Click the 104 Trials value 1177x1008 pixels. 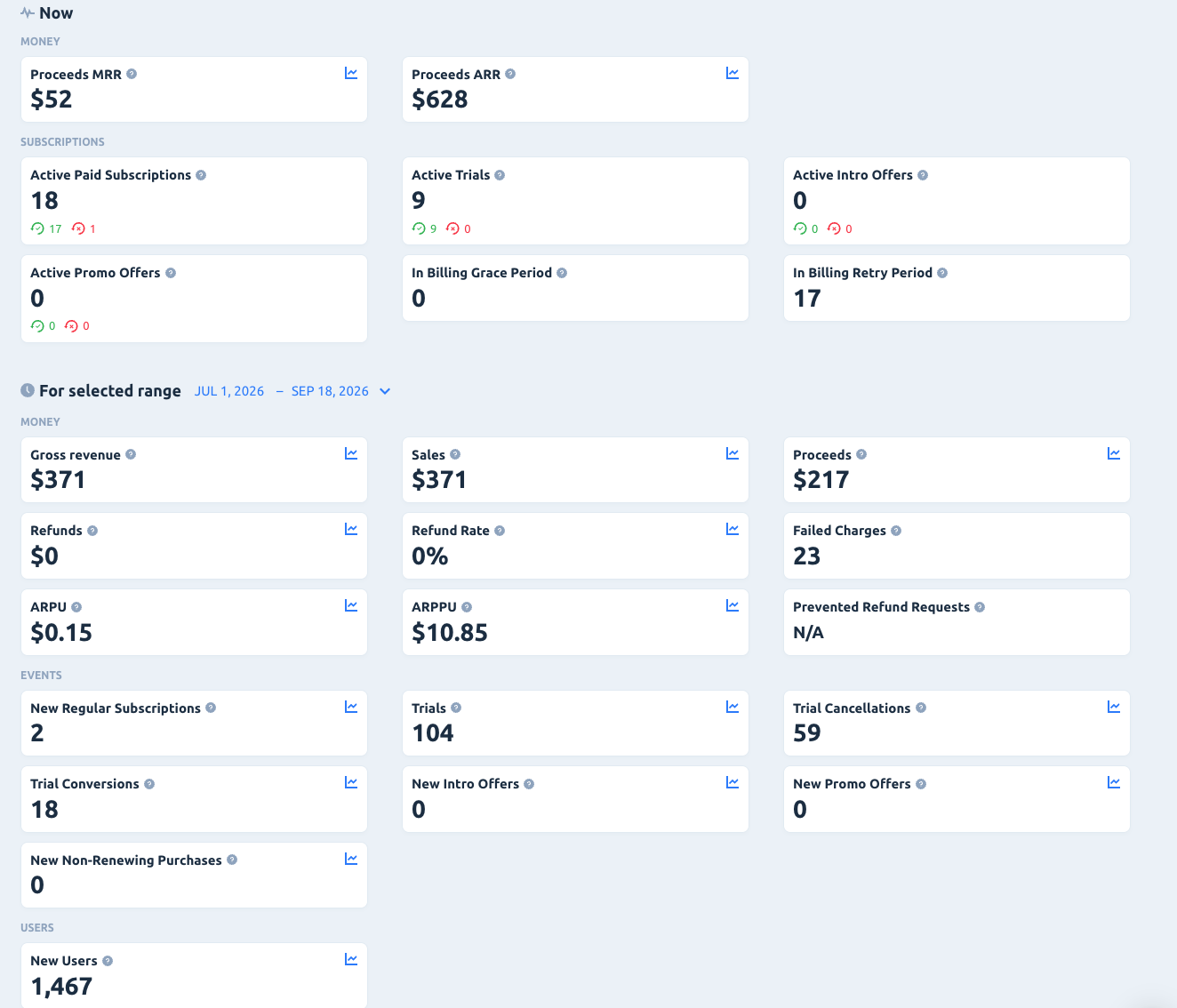pyautogui.click(x=433, y=733)
